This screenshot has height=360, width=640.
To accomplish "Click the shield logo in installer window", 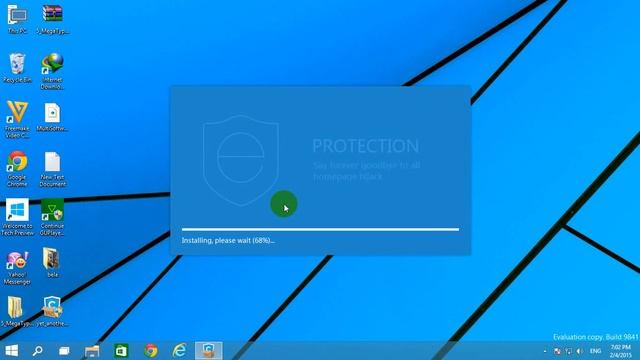I will point(241,160).
